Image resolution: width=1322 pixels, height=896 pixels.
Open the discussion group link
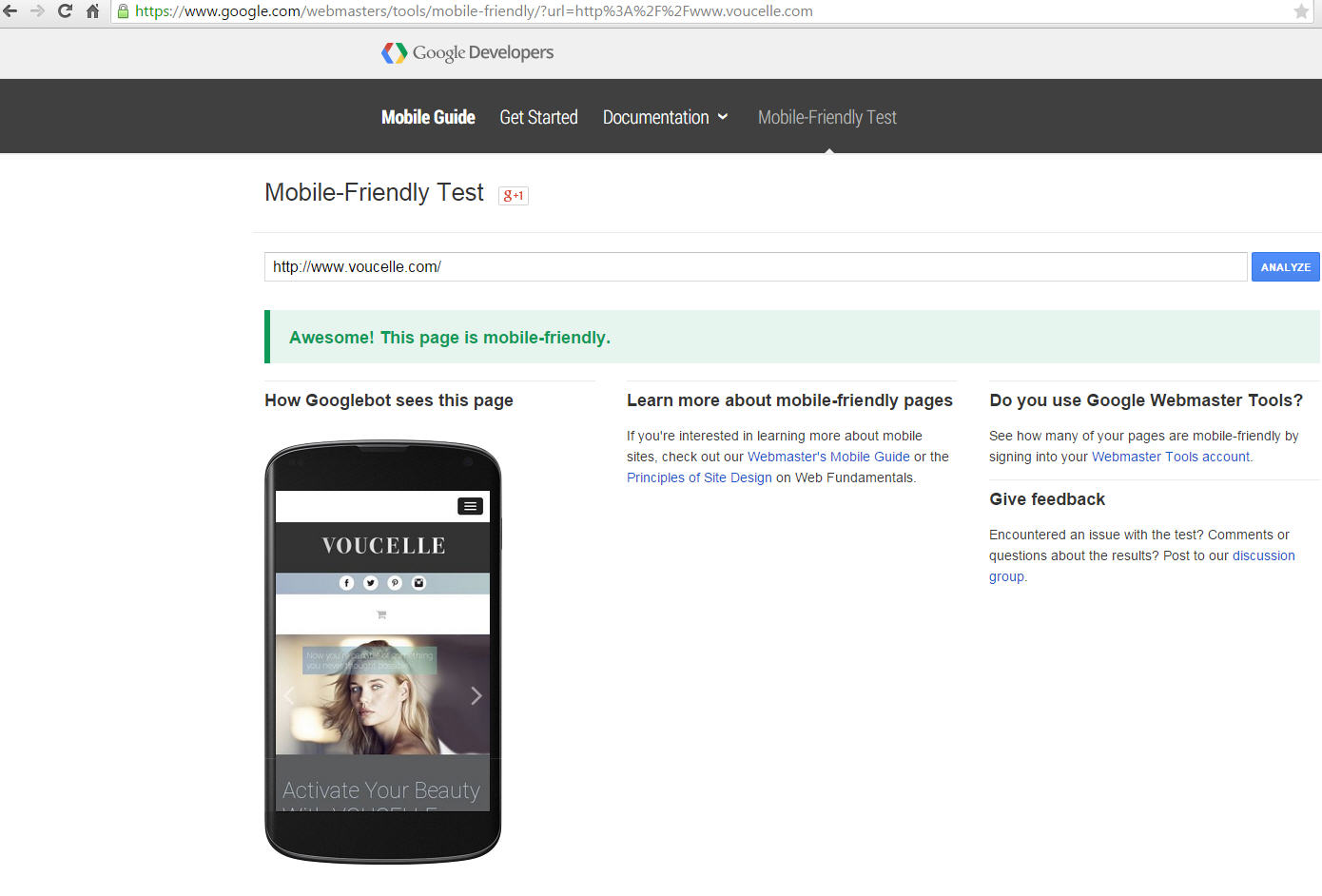[x=1141, y=566]
